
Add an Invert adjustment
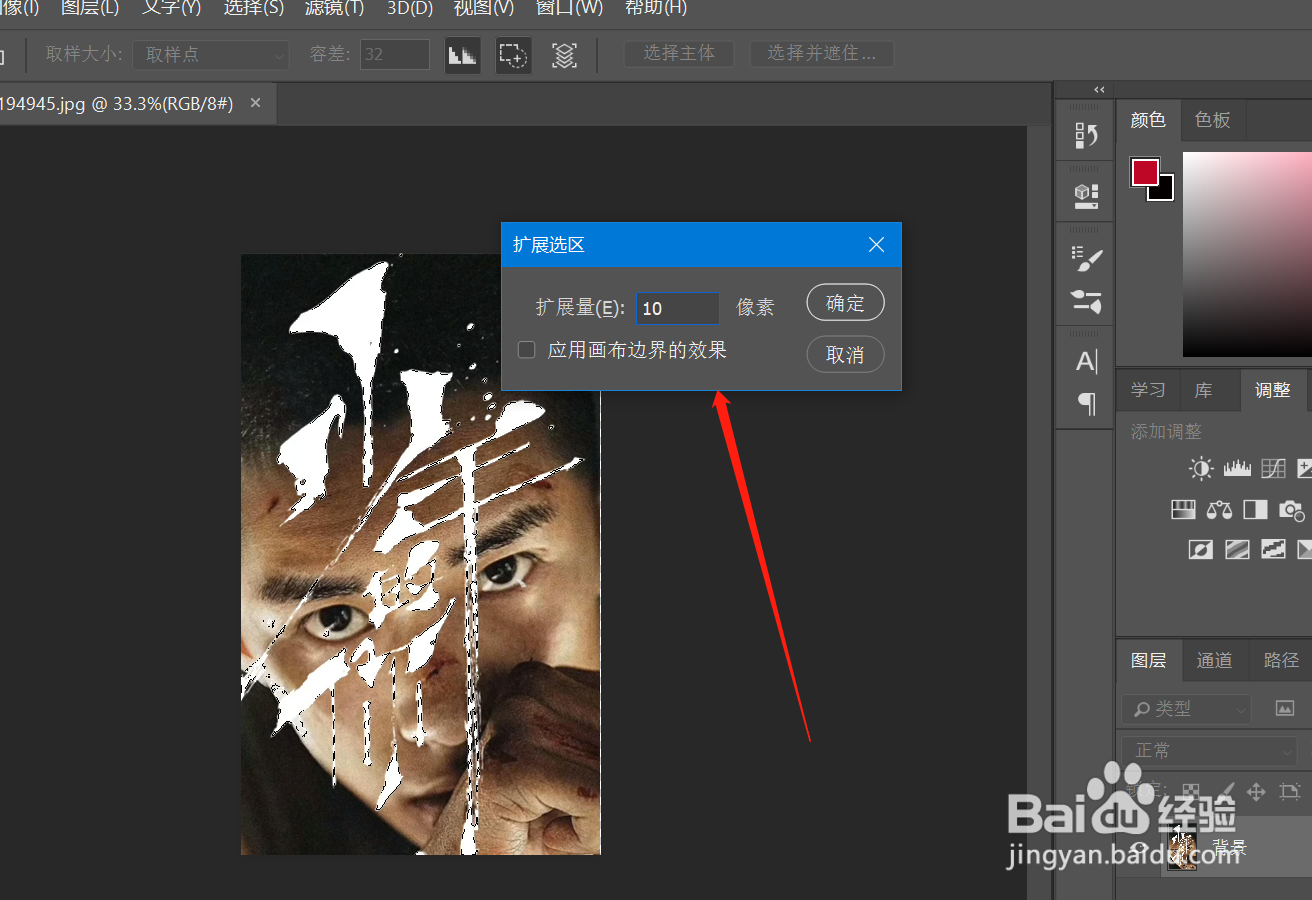pos(1201,549)
